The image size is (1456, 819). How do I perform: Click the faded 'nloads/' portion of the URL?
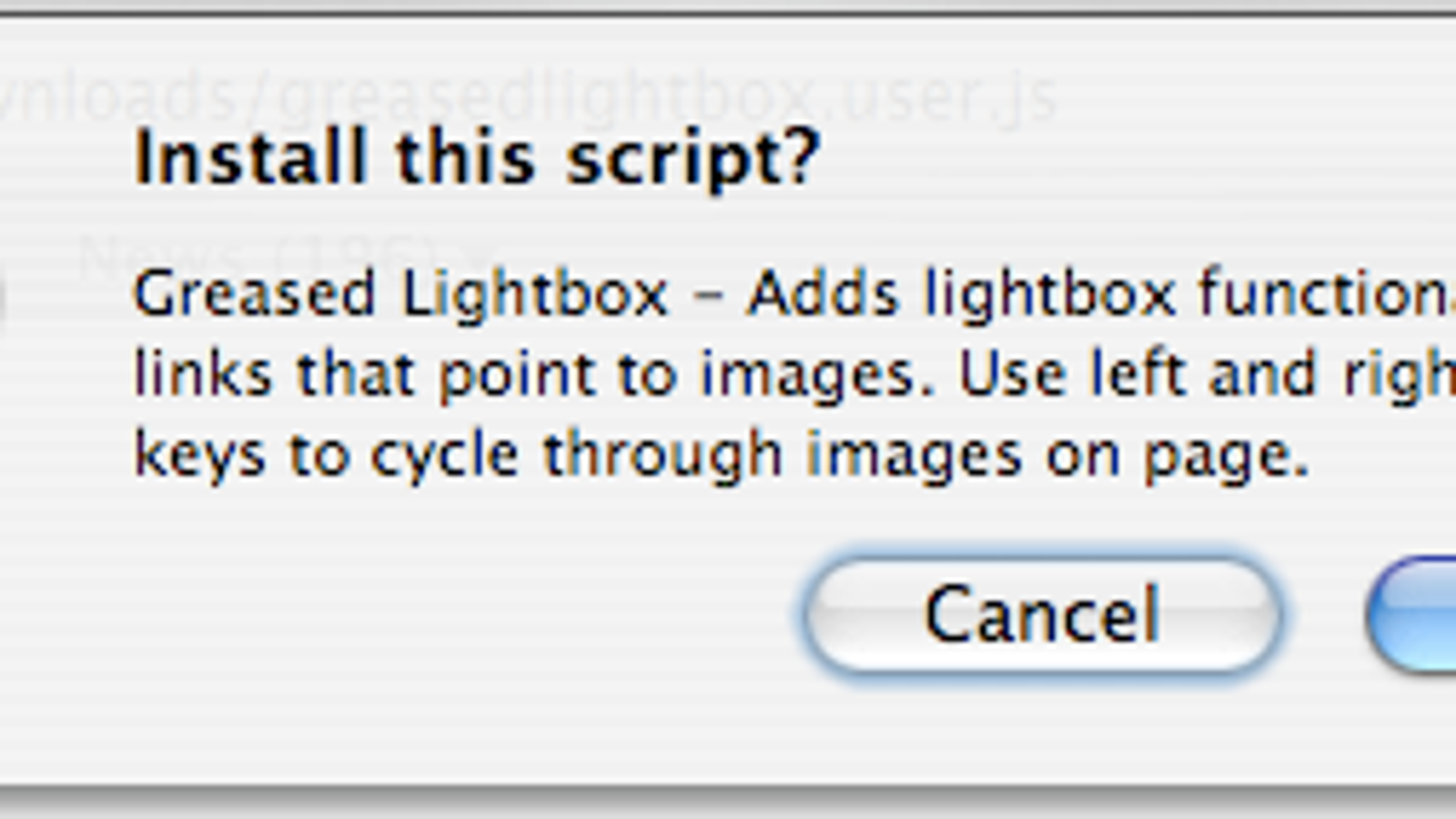tap(134, 96)
